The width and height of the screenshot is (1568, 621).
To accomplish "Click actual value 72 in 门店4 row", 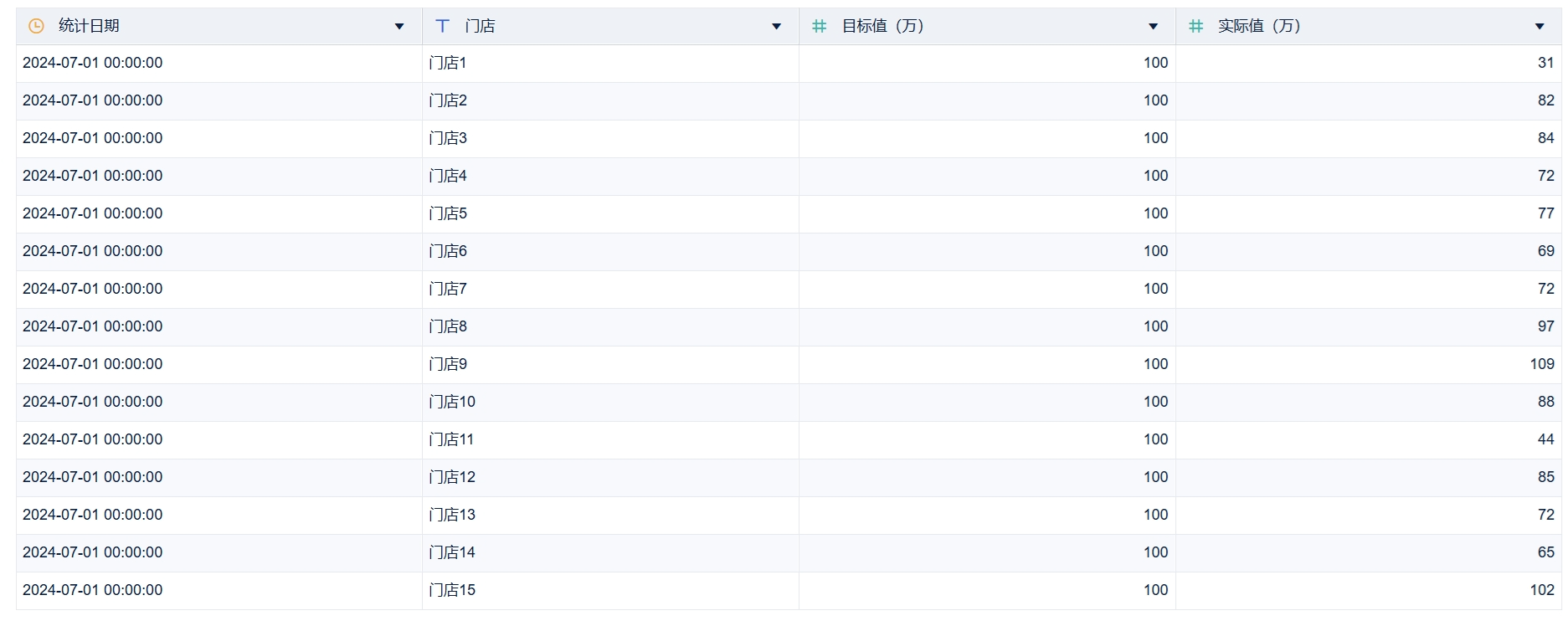I will (1545, 176).
